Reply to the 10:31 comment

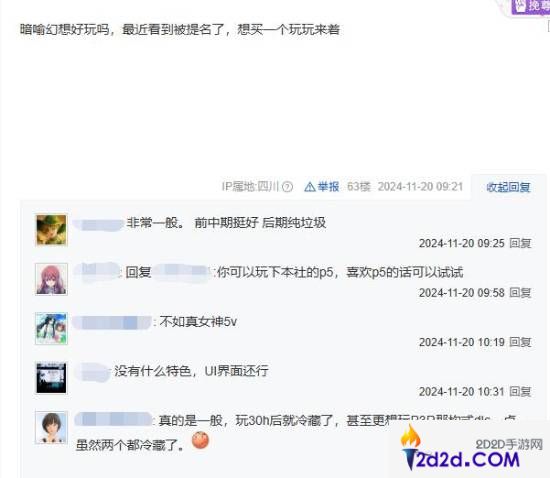click(520, 392)
